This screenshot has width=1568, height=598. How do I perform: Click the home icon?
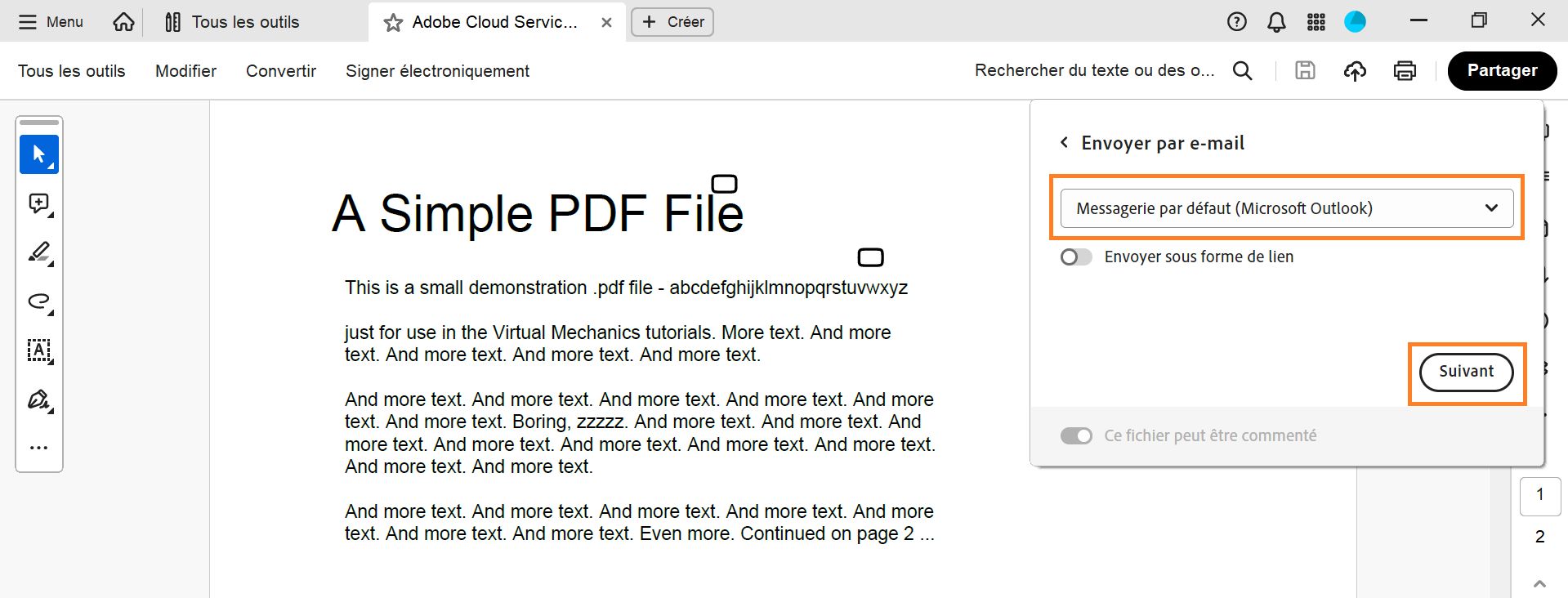pos(123,22)
